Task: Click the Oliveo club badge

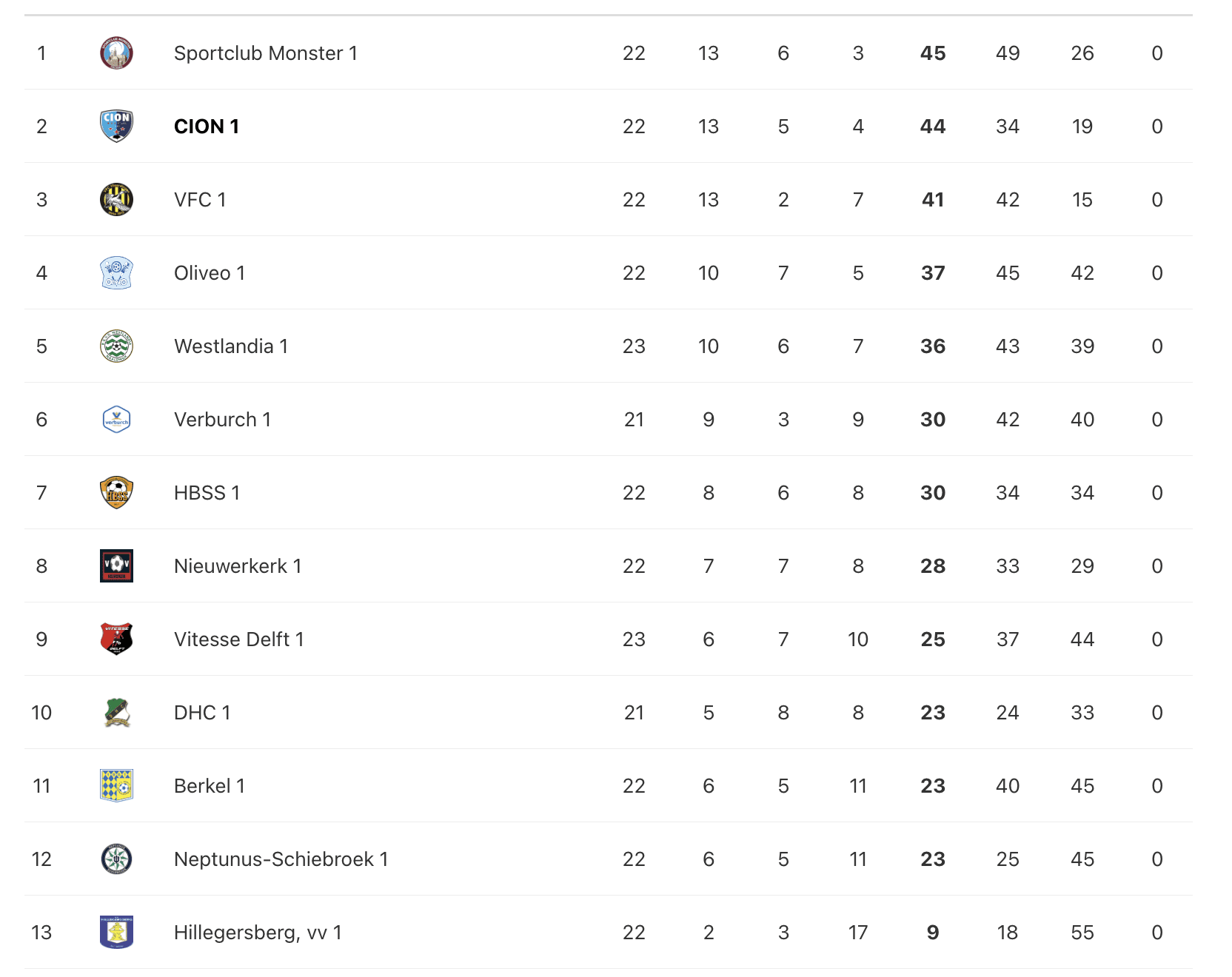Action: 116,273
